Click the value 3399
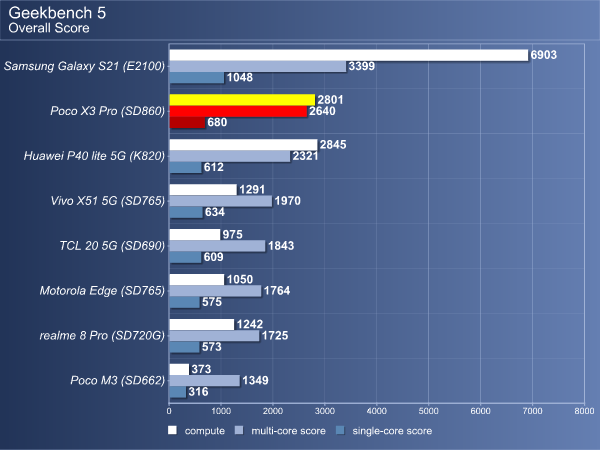Screen dimensions: 600x450 [362, 66]
